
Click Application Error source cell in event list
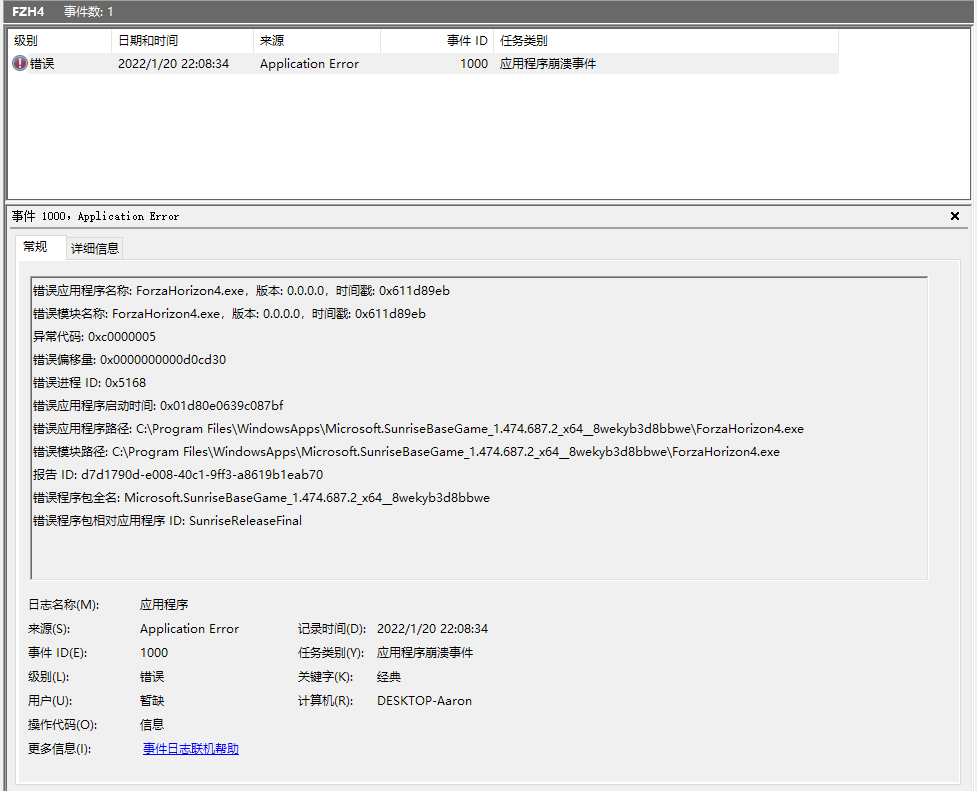[309, 64]
